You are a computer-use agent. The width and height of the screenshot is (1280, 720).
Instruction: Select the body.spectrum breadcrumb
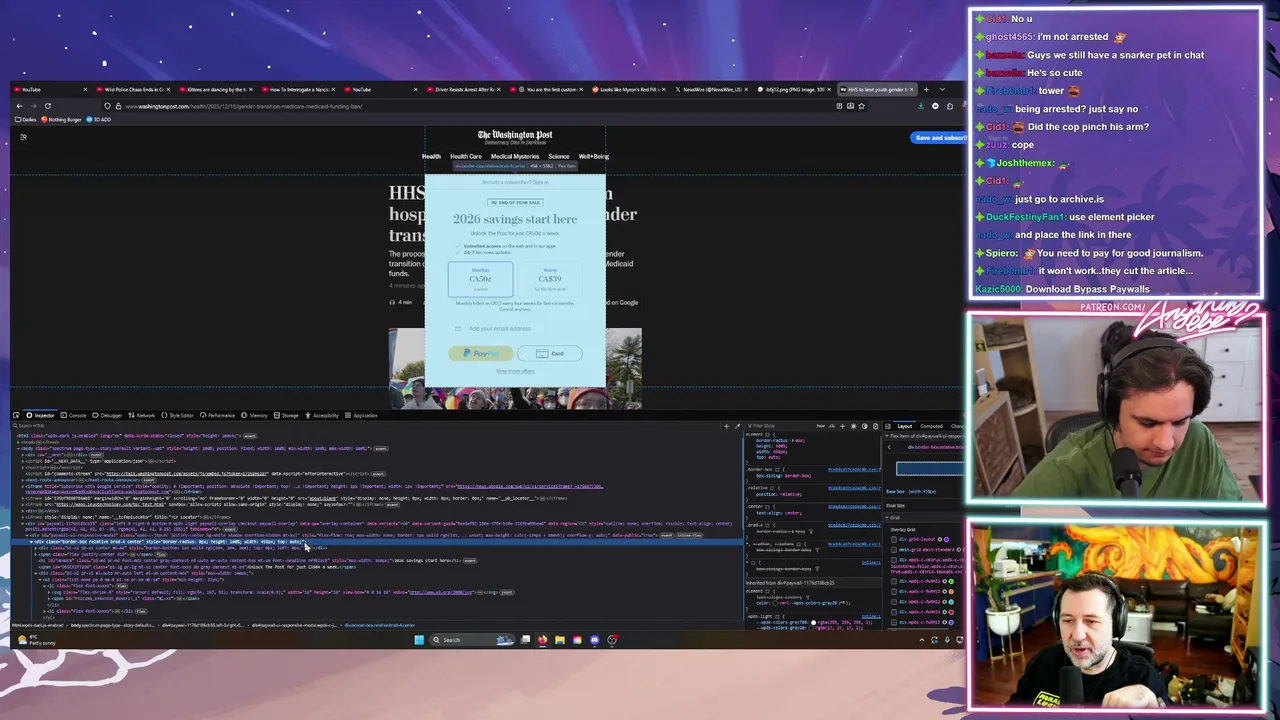[x=112, y=626]
